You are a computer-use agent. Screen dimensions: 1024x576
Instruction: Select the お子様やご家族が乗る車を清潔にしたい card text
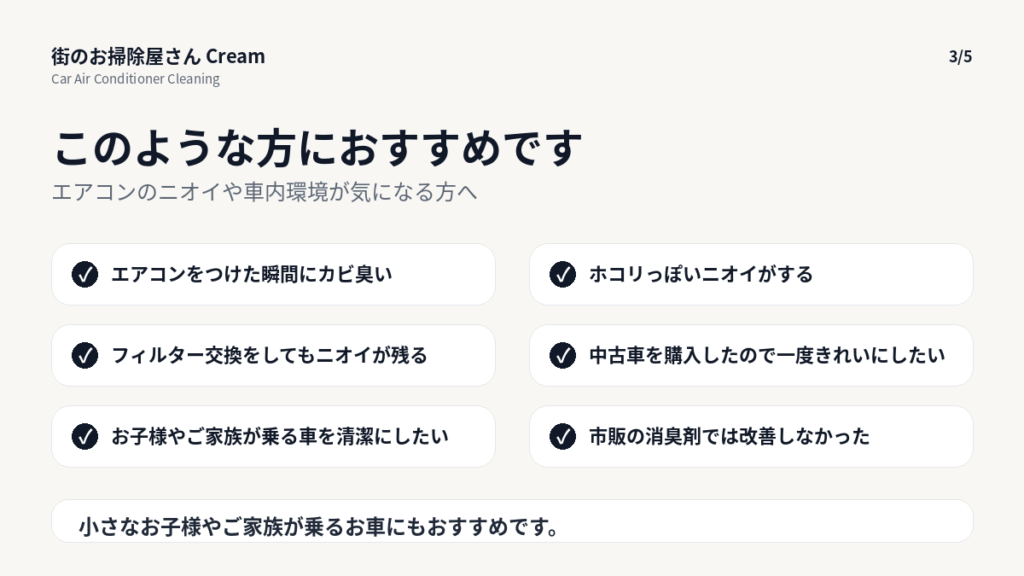pyautogui.click(x=280, y=436)
